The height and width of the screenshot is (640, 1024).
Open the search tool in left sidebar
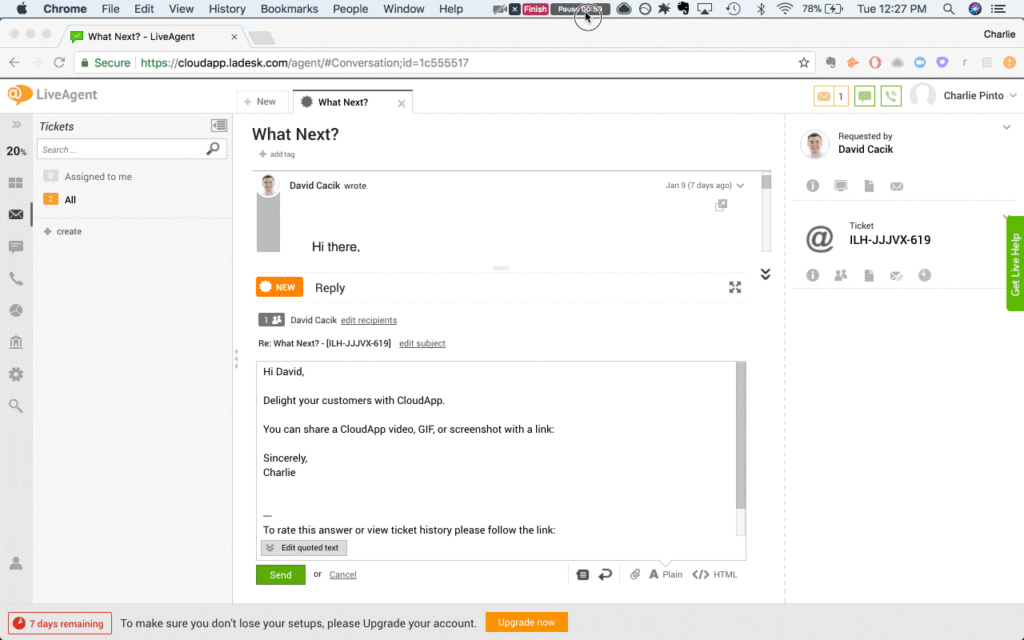[x=15, y=406]
